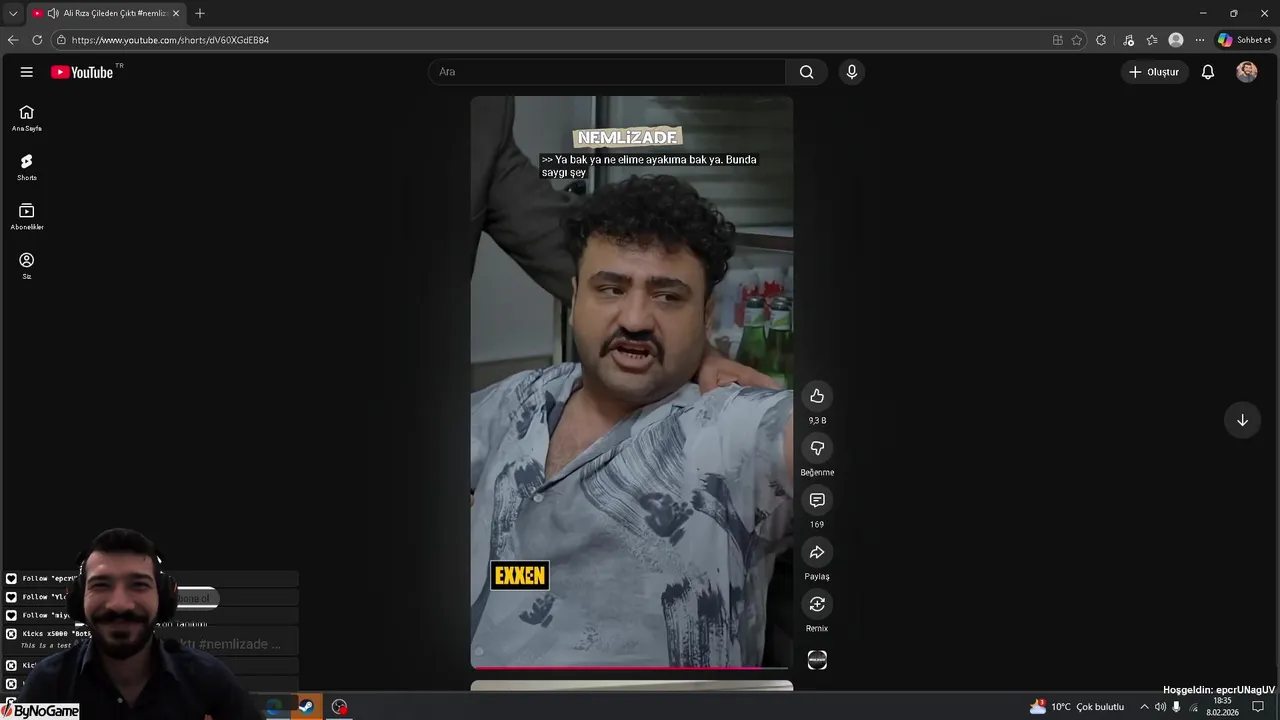
Task: Click the Oluştur create button
Action: (1155, 72)
